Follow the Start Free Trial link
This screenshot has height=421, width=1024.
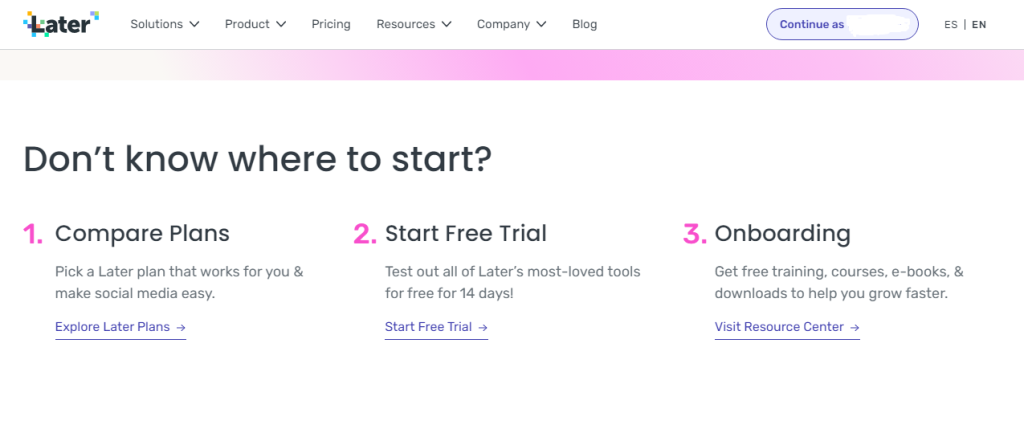point(436,327)
